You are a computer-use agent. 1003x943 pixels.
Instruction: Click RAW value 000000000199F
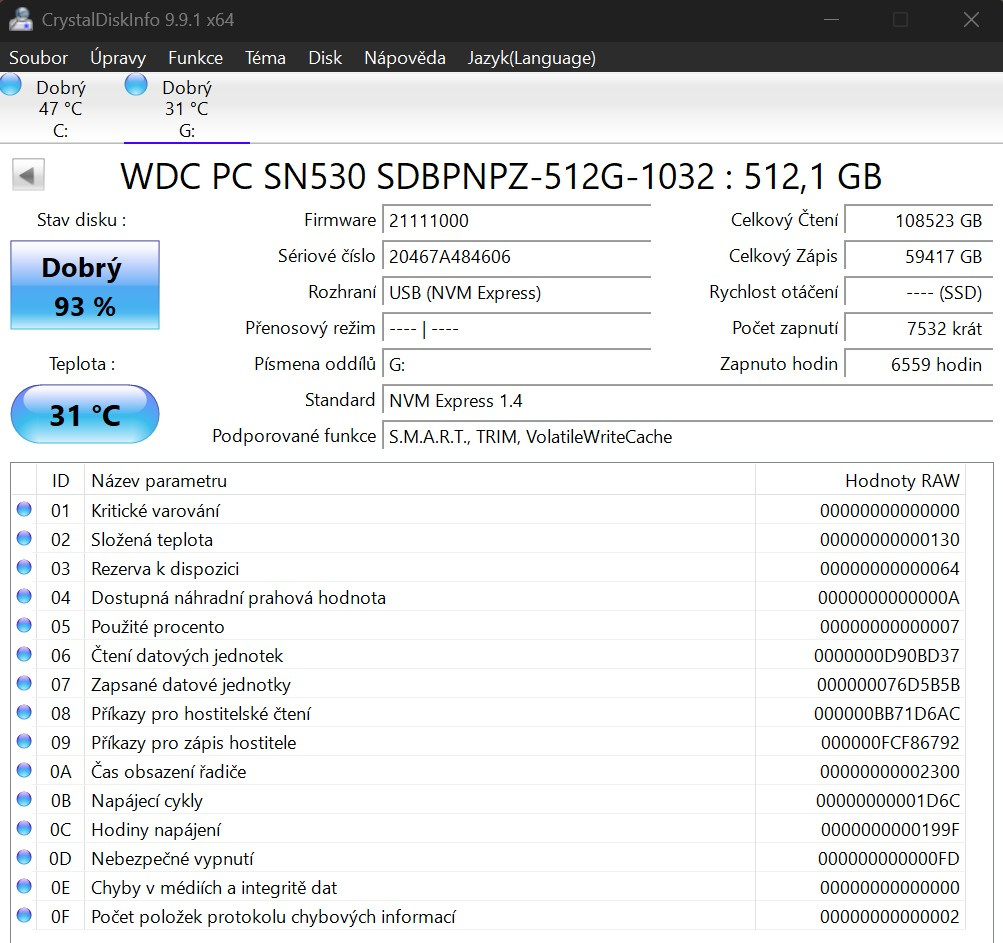click(x=890, y=830)
